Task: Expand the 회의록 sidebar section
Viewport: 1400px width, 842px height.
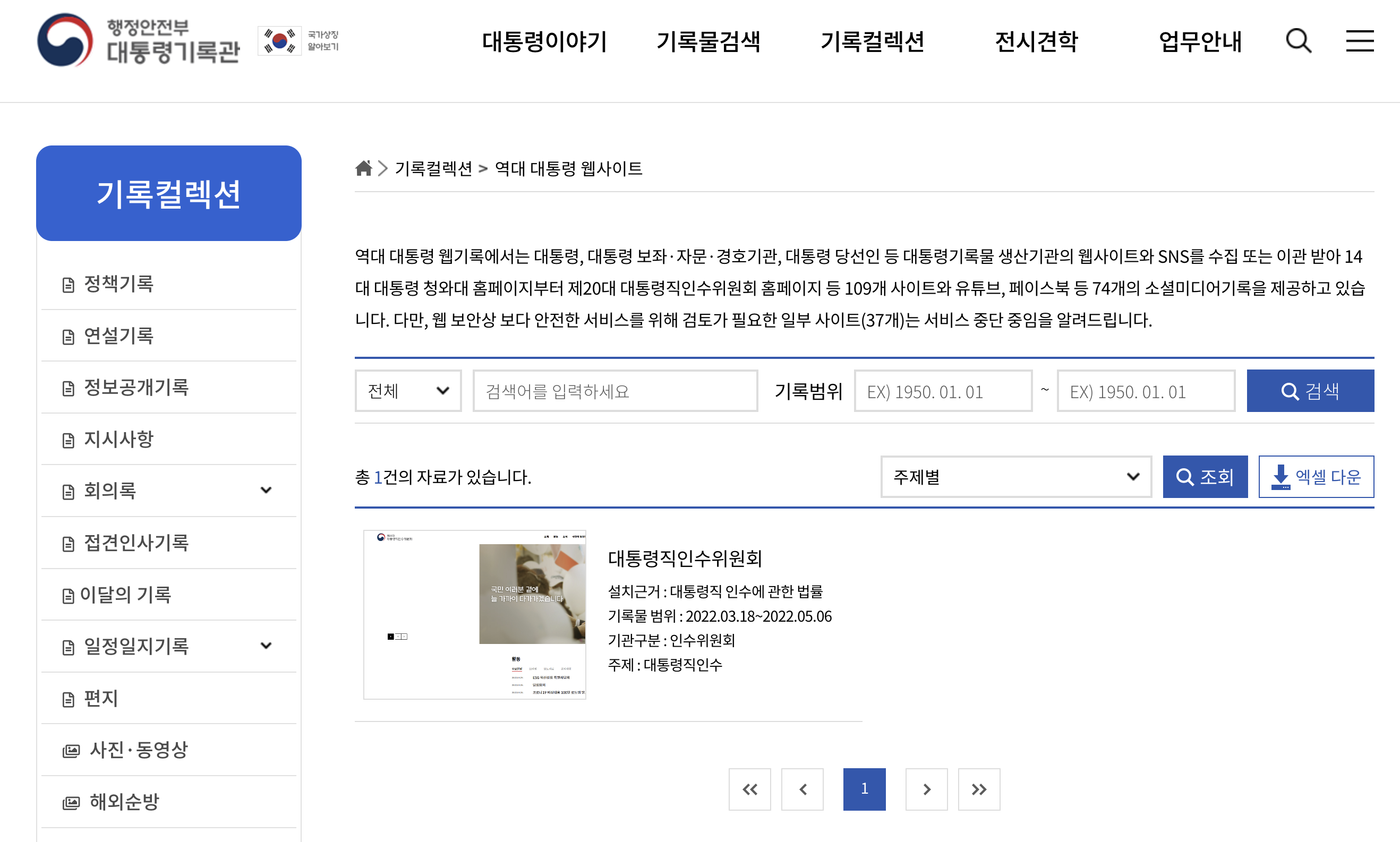Action: click(266, 490)
